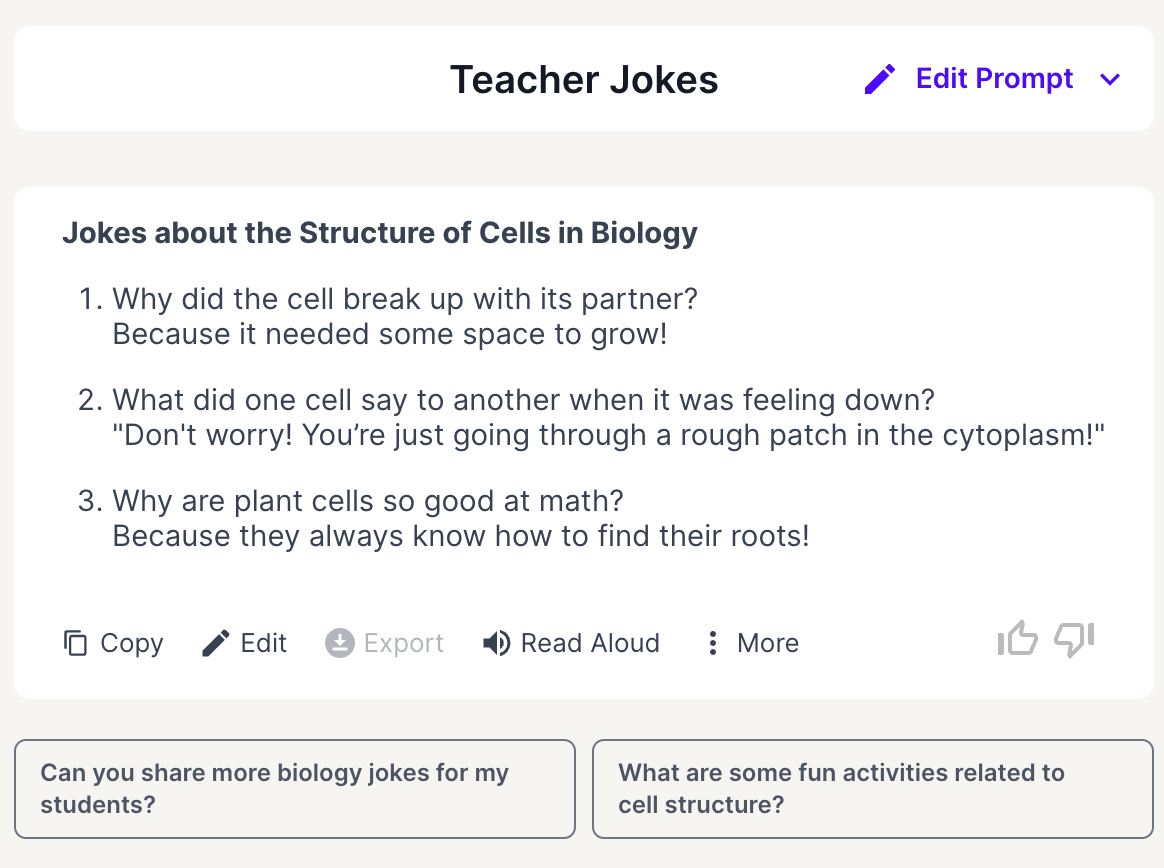
Task: Open the Edit Prompt text link
Action: [994, 79]
